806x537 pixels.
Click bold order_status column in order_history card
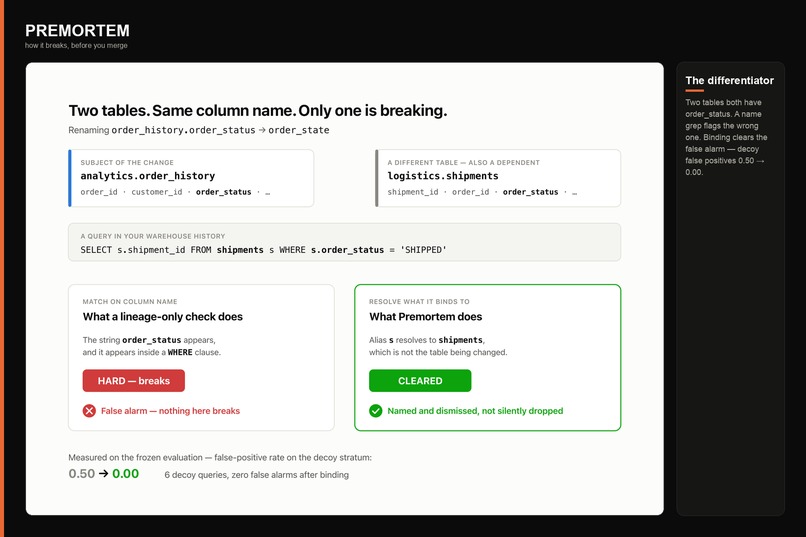pos(224,192)
